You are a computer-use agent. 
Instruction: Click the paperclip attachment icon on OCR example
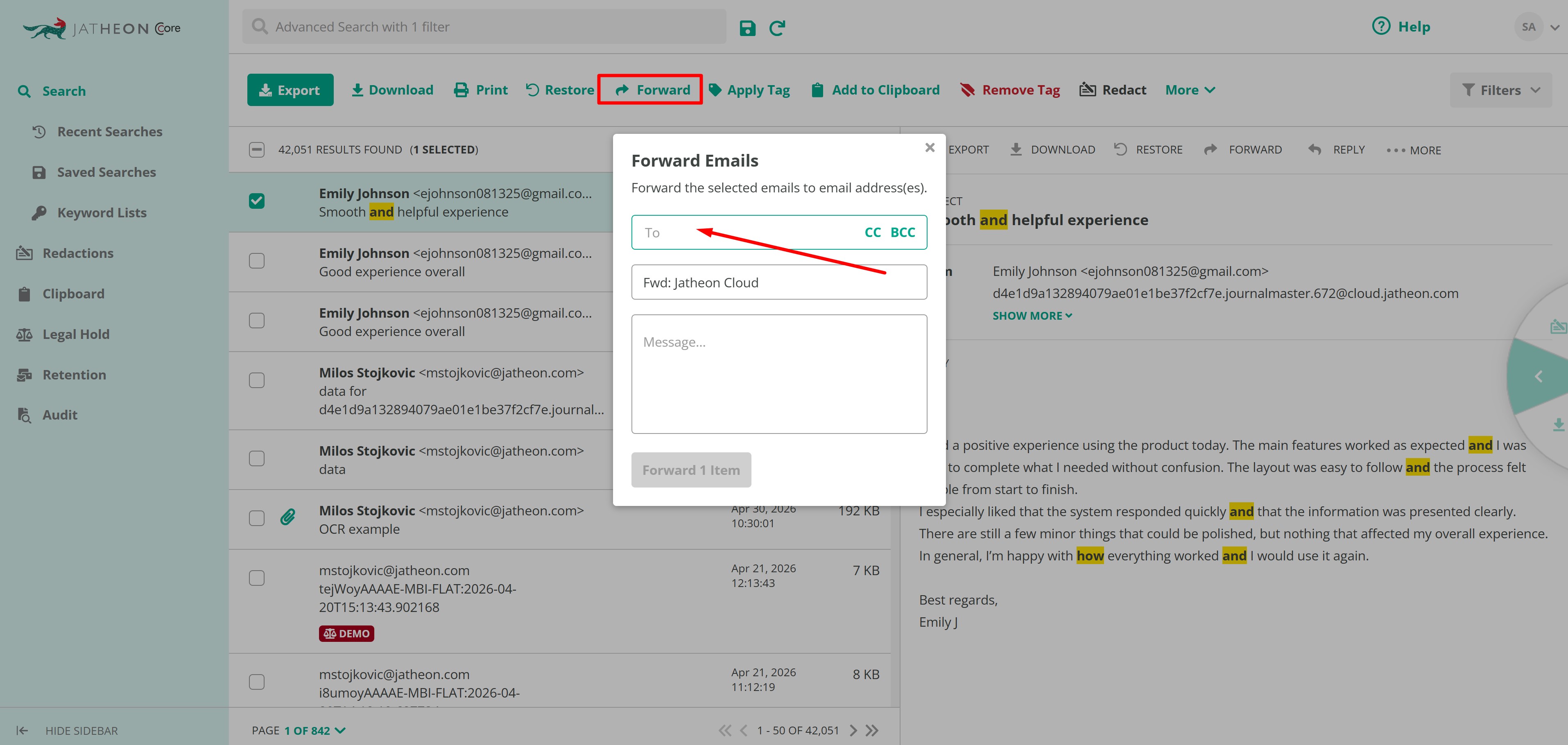tap(287, 517)
